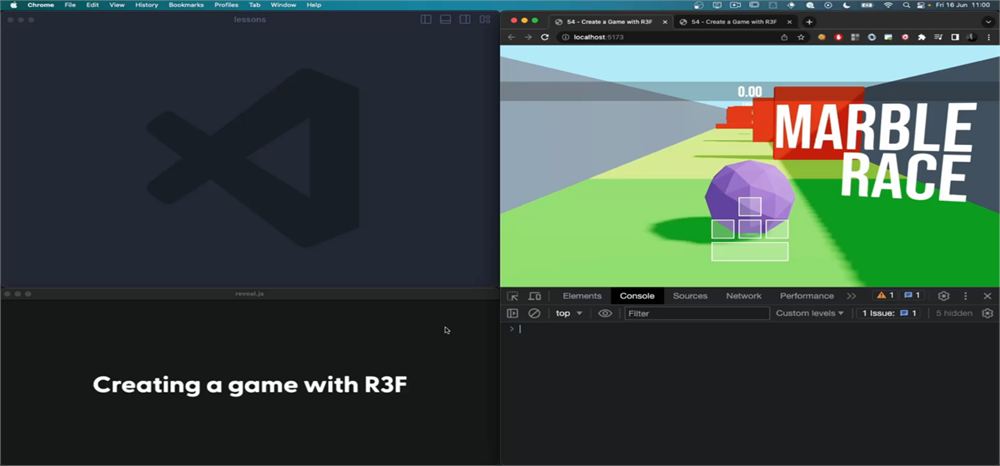
Task: Open the tab search chevron in Chrome
Action: pyautogui.click(x=989, y=22)
